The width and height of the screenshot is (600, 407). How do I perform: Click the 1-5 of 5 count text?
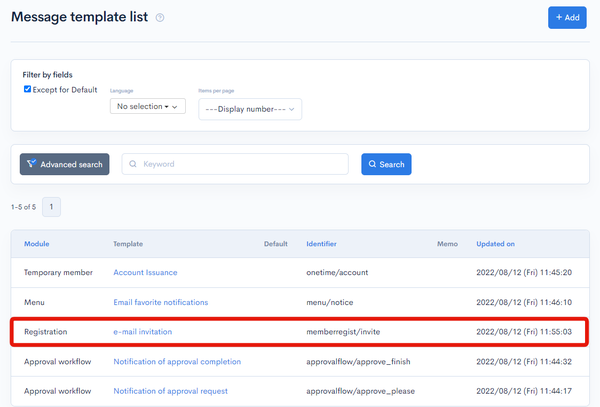click(x=23, y=207)
